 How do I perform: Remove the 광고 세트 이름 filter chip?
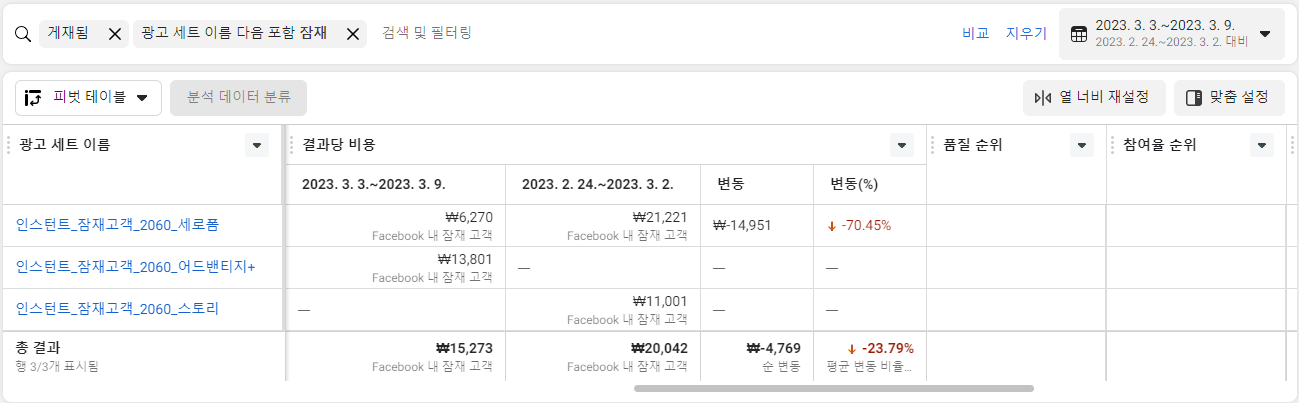coord(352,33)
